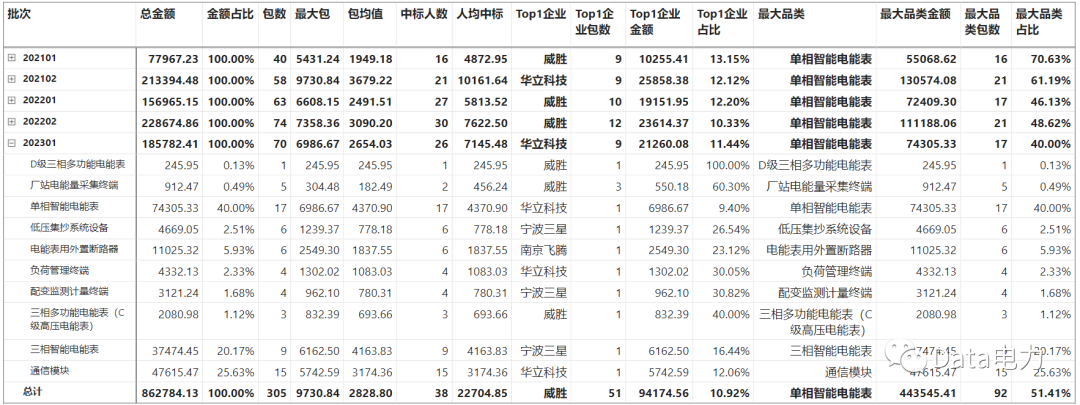1080x405 pixels.
Task: Click the Top1企业占比 column header
Action: point(723,22)
